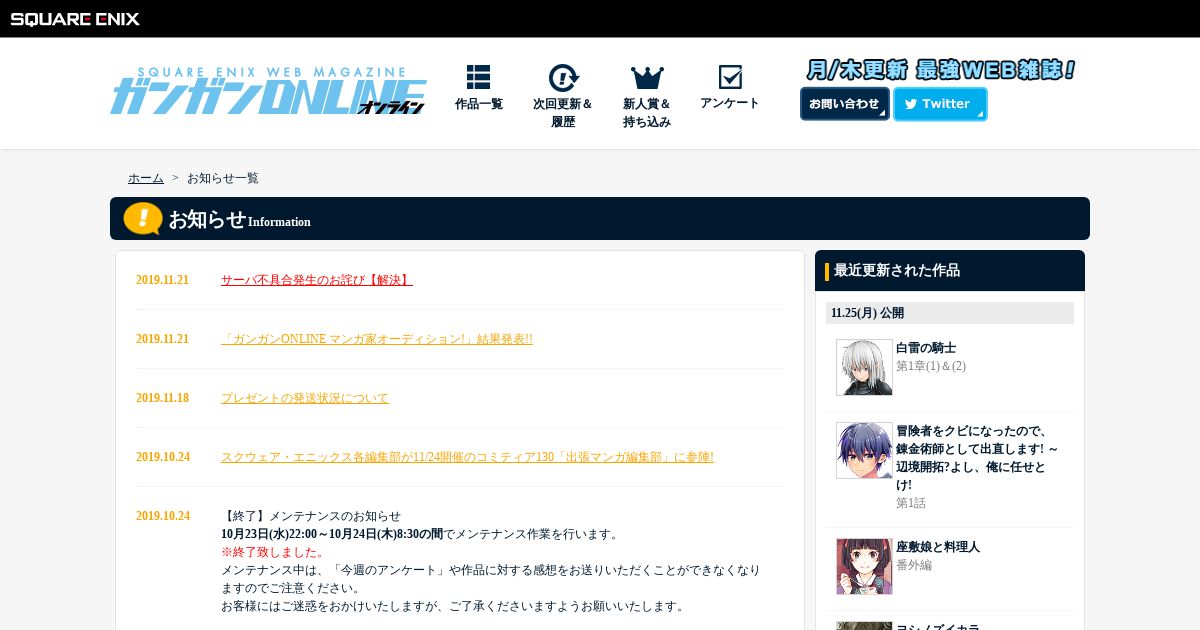Open the Twitter button
Viewport: 1200px width, 630px height.
pos(940,104)
